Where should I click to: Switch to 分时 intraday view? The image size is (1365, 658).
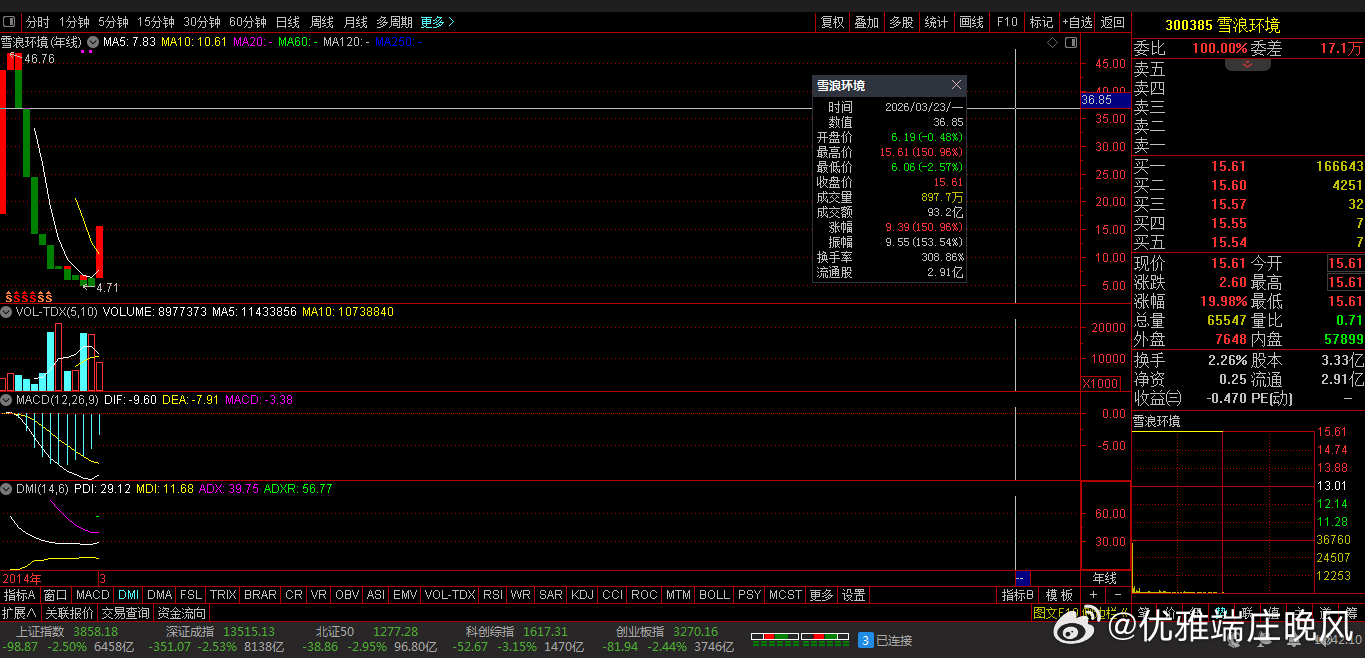[x=37, y=21]
